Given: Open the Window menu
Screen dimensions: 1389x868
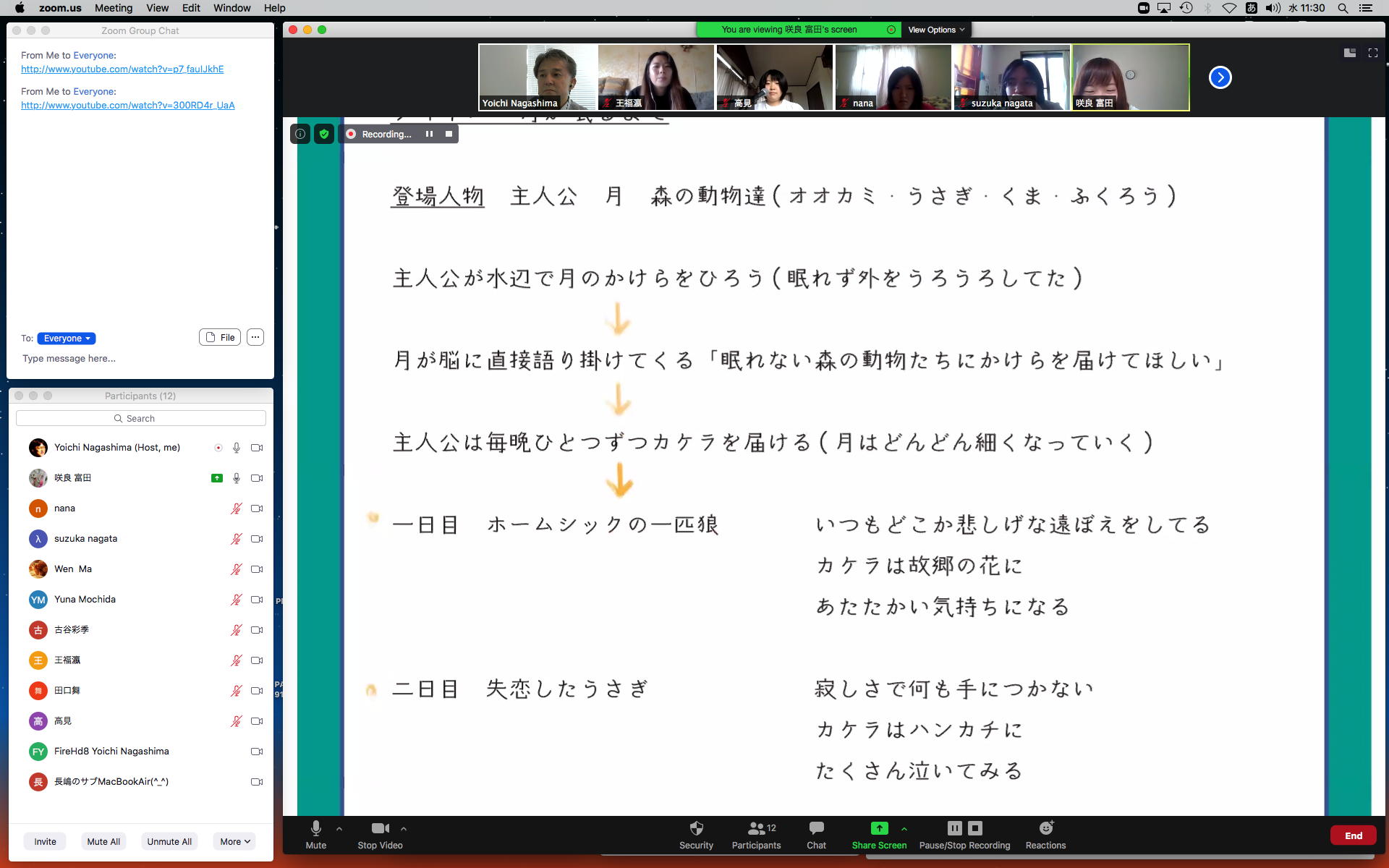Looking at the screenshot, I should tap(231, 8).
